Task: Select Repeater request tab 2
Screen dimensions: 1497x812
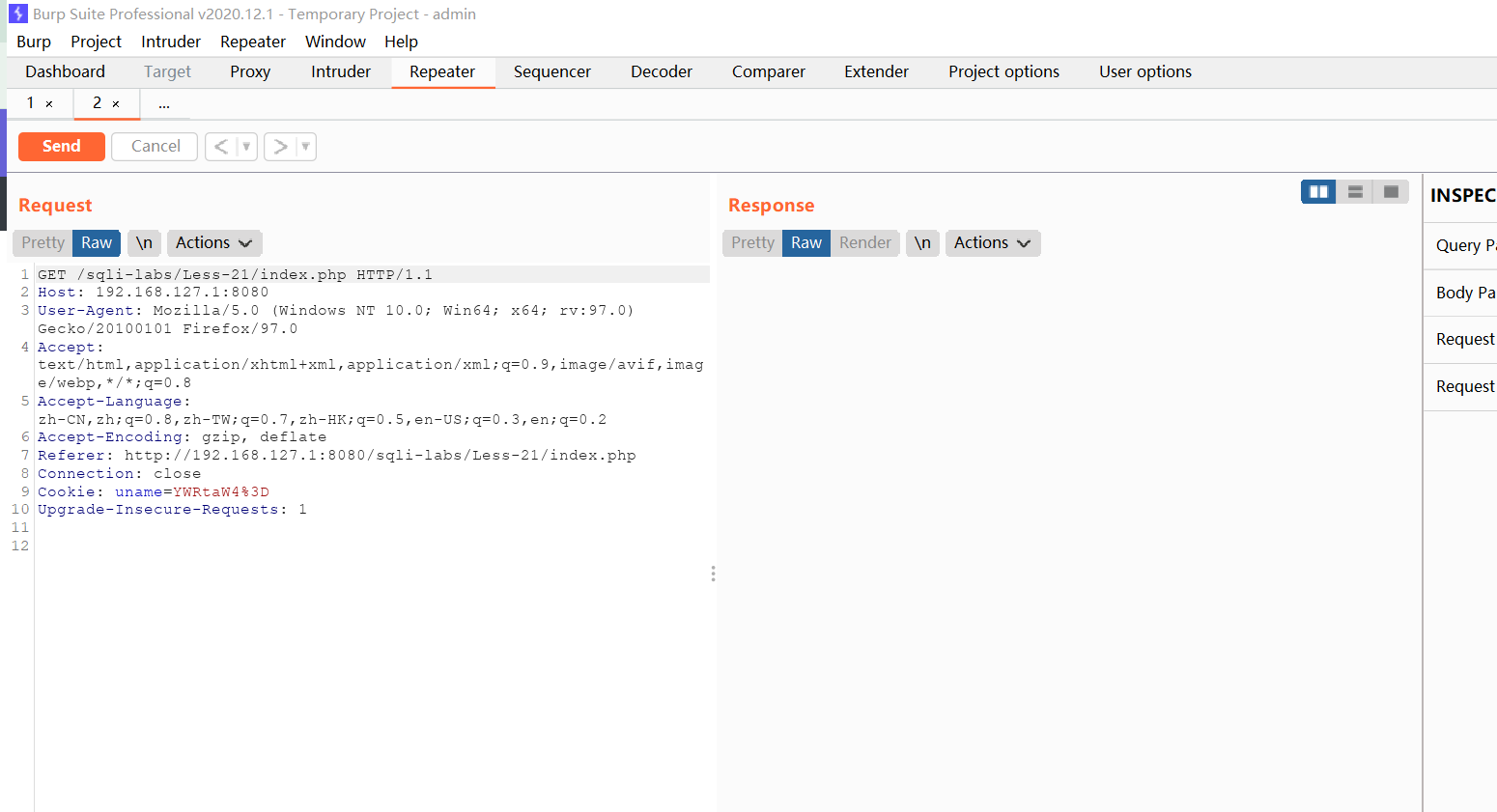Action: (97, 102)
